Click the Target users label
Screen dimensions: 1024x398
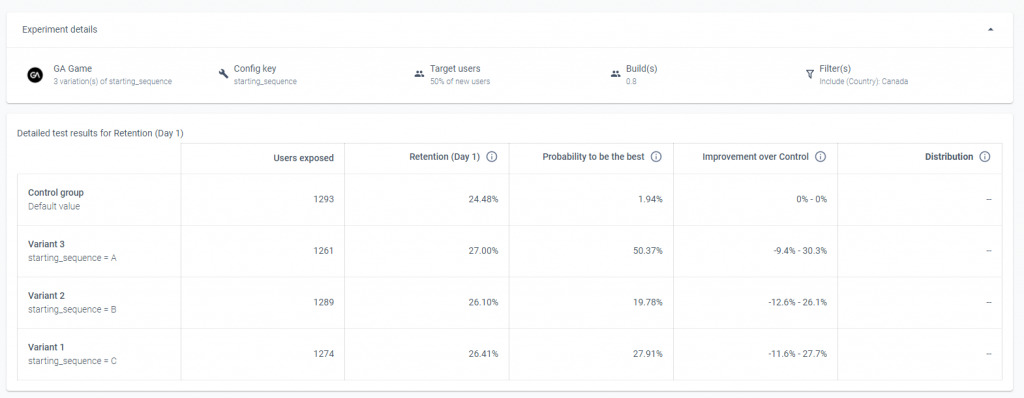pos(455,69)
